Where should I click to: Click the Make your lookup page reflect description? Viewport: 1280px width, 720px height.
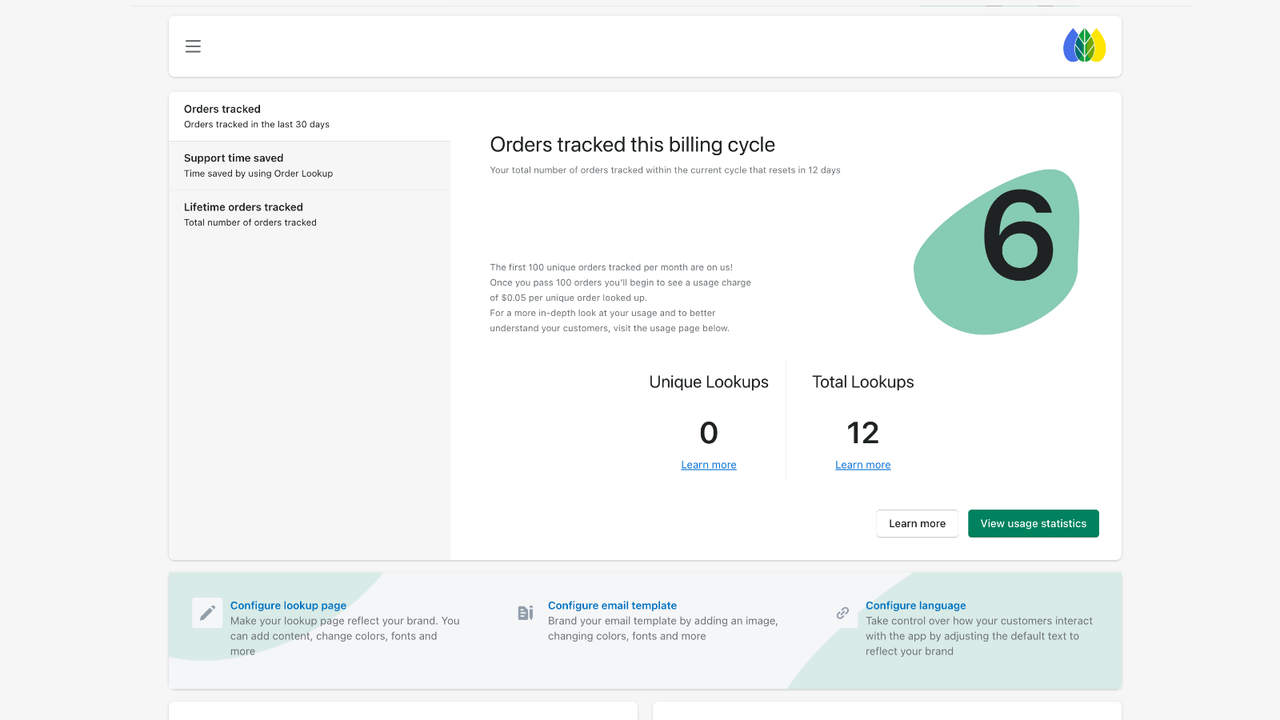pos(345,636)
